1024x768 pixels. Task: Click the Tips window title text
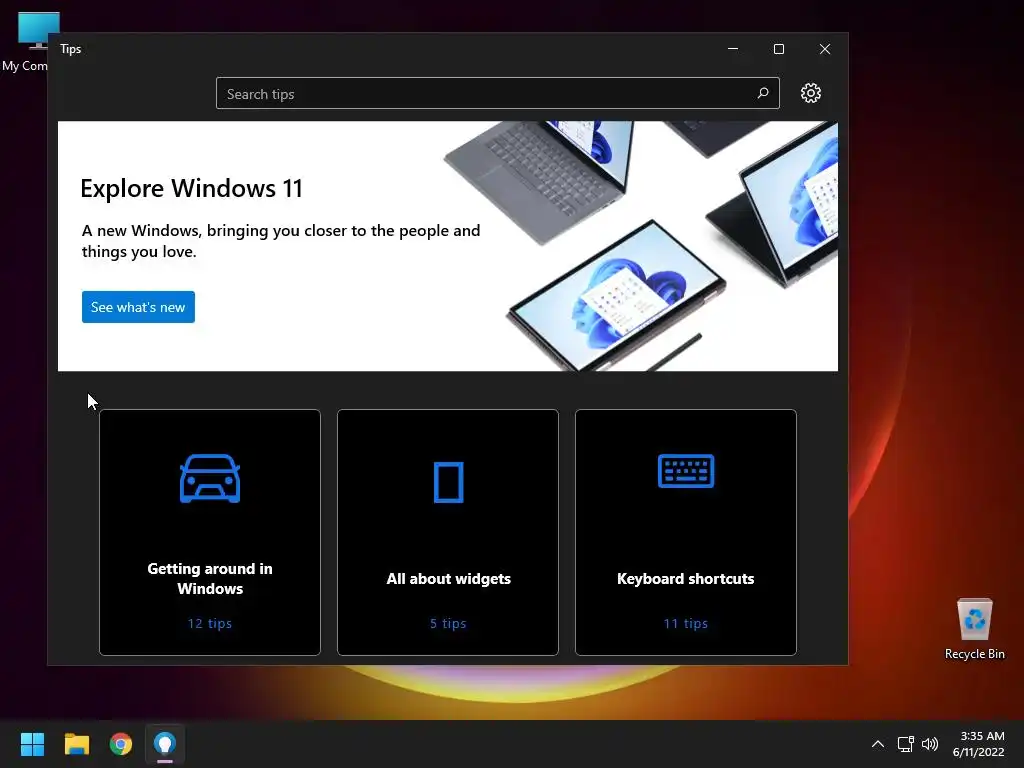click(x=71, y=49)
